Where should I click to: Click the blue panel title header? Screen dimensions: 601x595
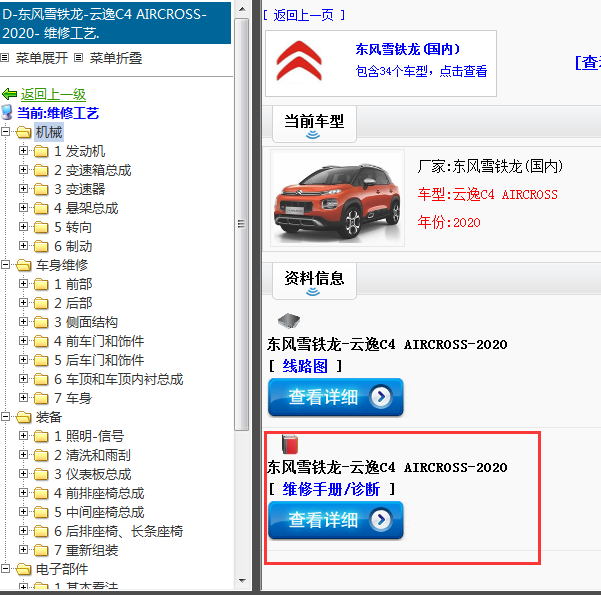tap(115, 23)
